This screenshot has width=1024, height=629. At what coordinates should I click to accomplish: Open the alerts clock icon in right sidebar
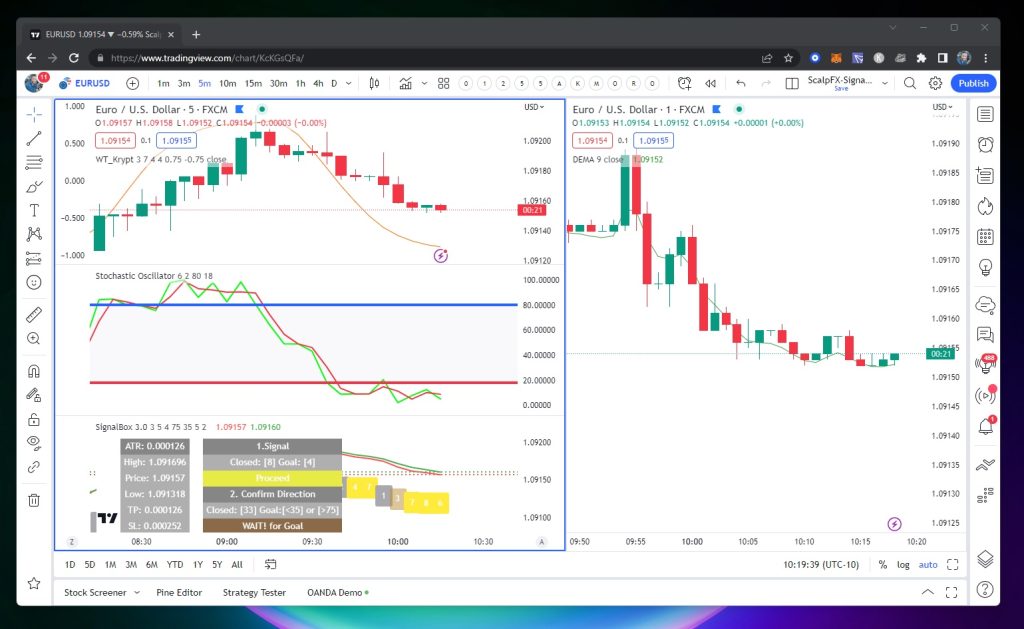click(x=985, y=145)
